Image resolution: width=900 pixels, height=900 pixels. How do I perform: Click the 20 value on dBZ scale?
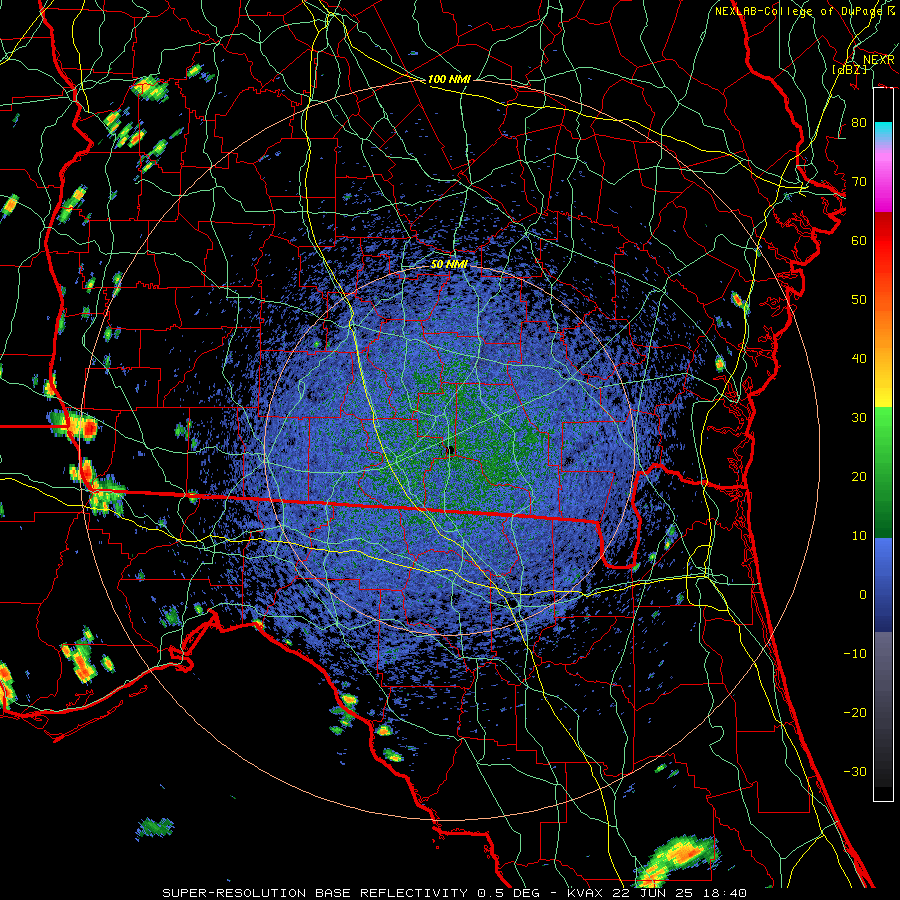[x=859, y=476]
